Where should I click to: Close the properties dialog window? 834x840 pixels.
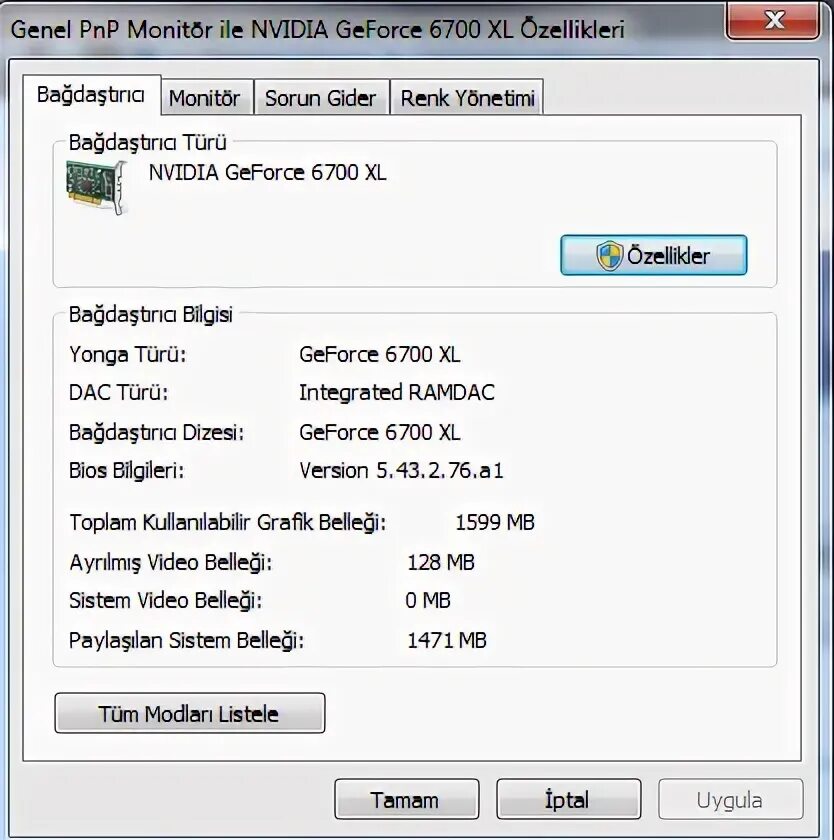[x=773, y=20]
